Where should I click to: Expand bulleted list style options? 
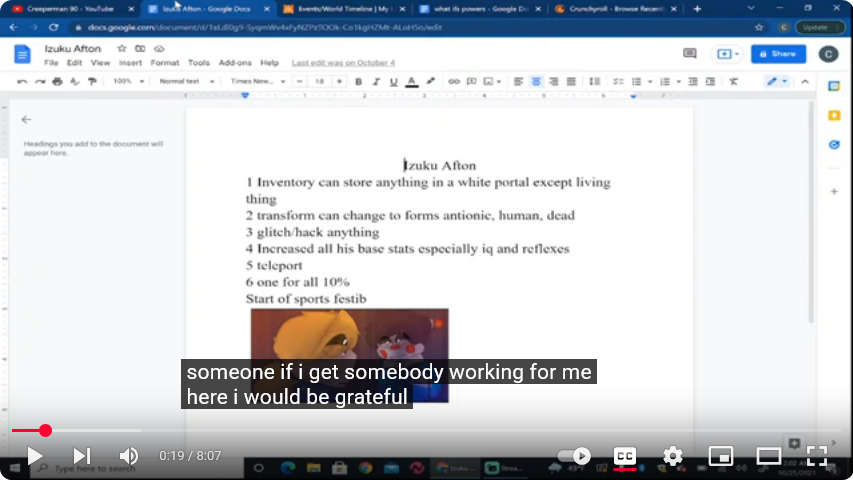[x=650, y=82]
